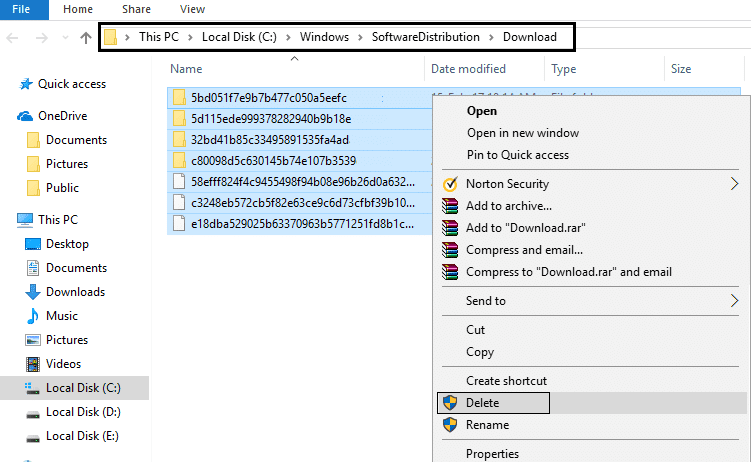751x462 pixels.
Task: Click the Music note icon in sidebar
Action: point(33,316)
